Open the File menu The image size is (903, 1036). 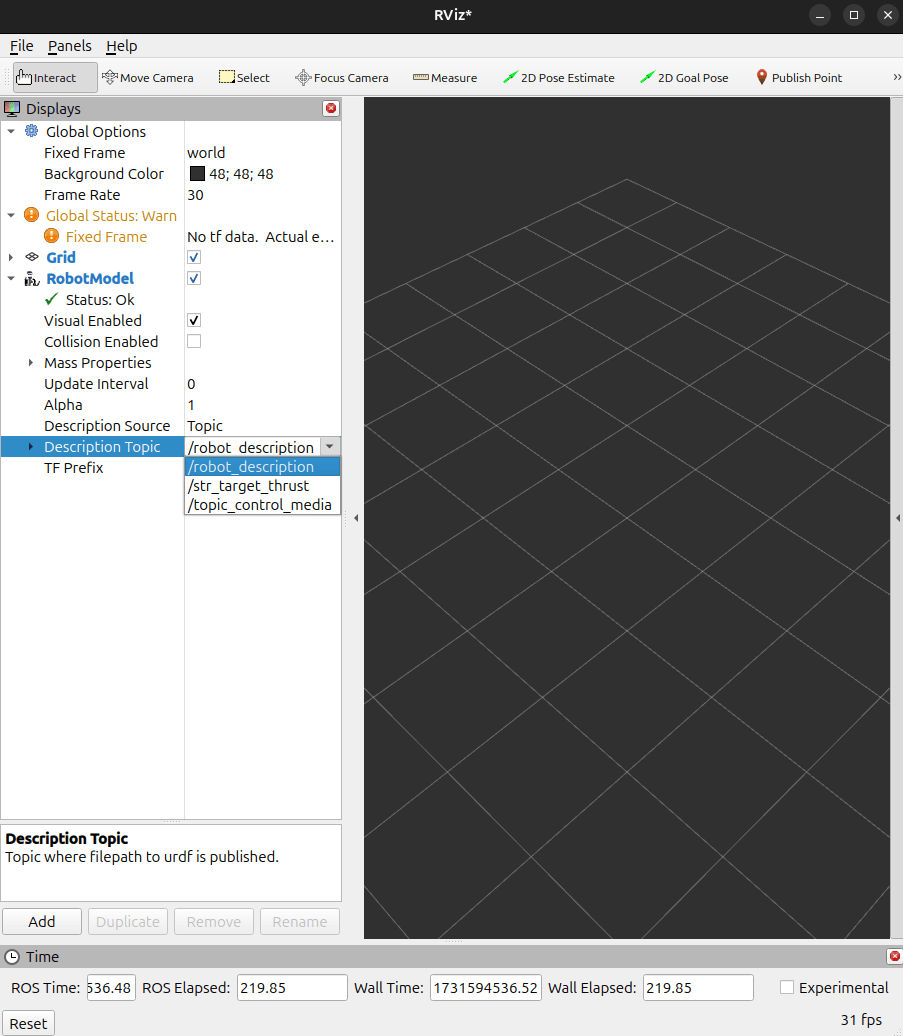[x=21, y=46]
